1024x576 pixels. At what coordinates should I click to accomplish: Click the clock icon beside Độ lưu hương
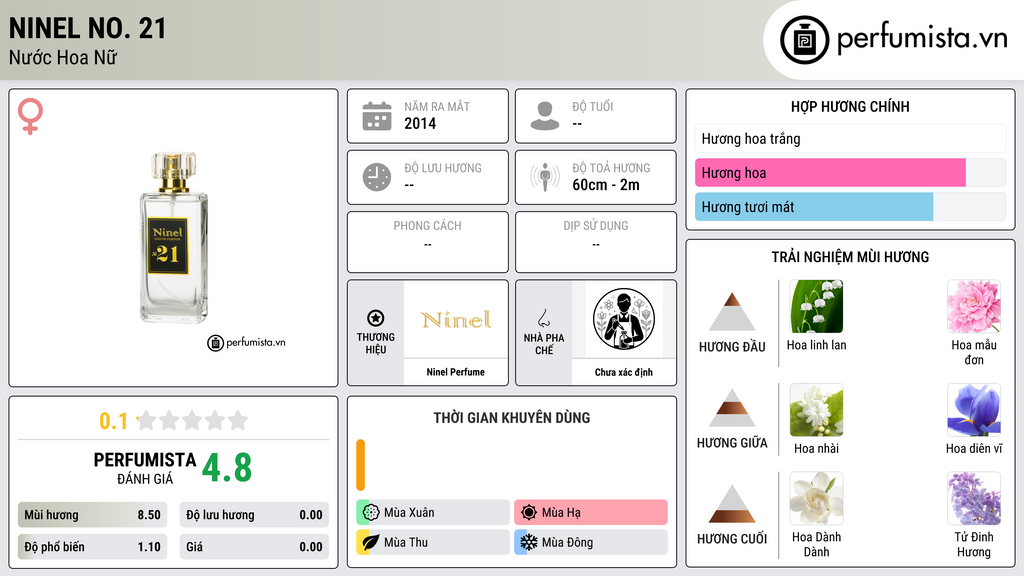pos(377,177)
